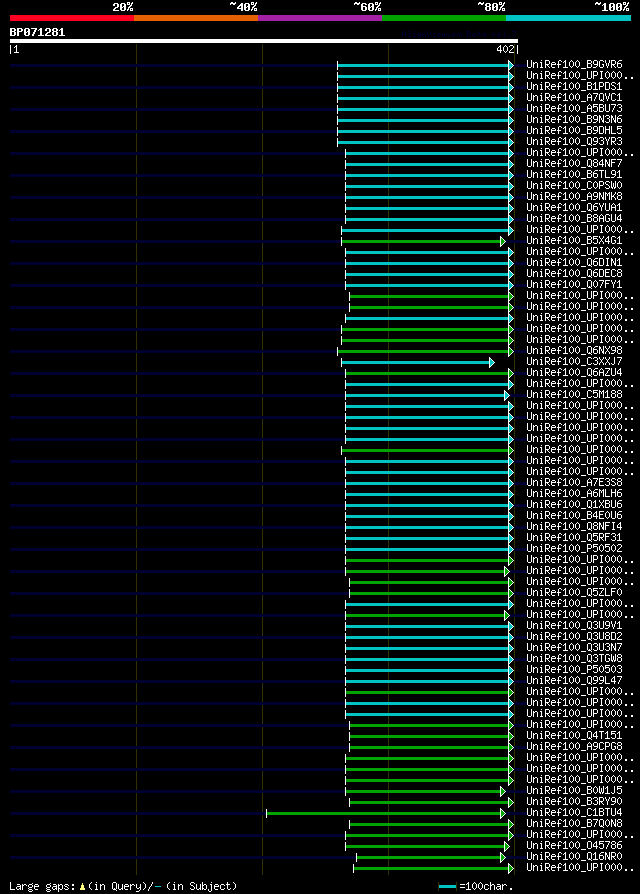
Task: Click the UniRef100_Q5ZLF0 label
Action: tap(574, 593)
